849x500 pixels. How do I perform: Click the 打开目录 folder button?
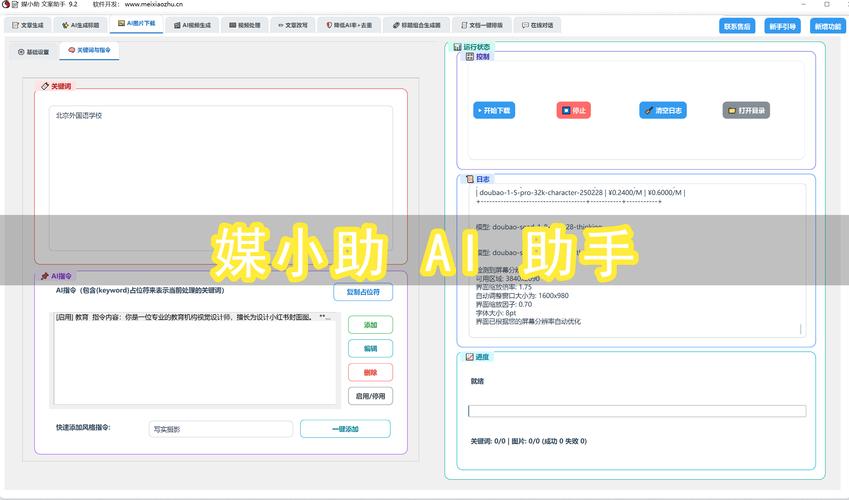[746, 111]
